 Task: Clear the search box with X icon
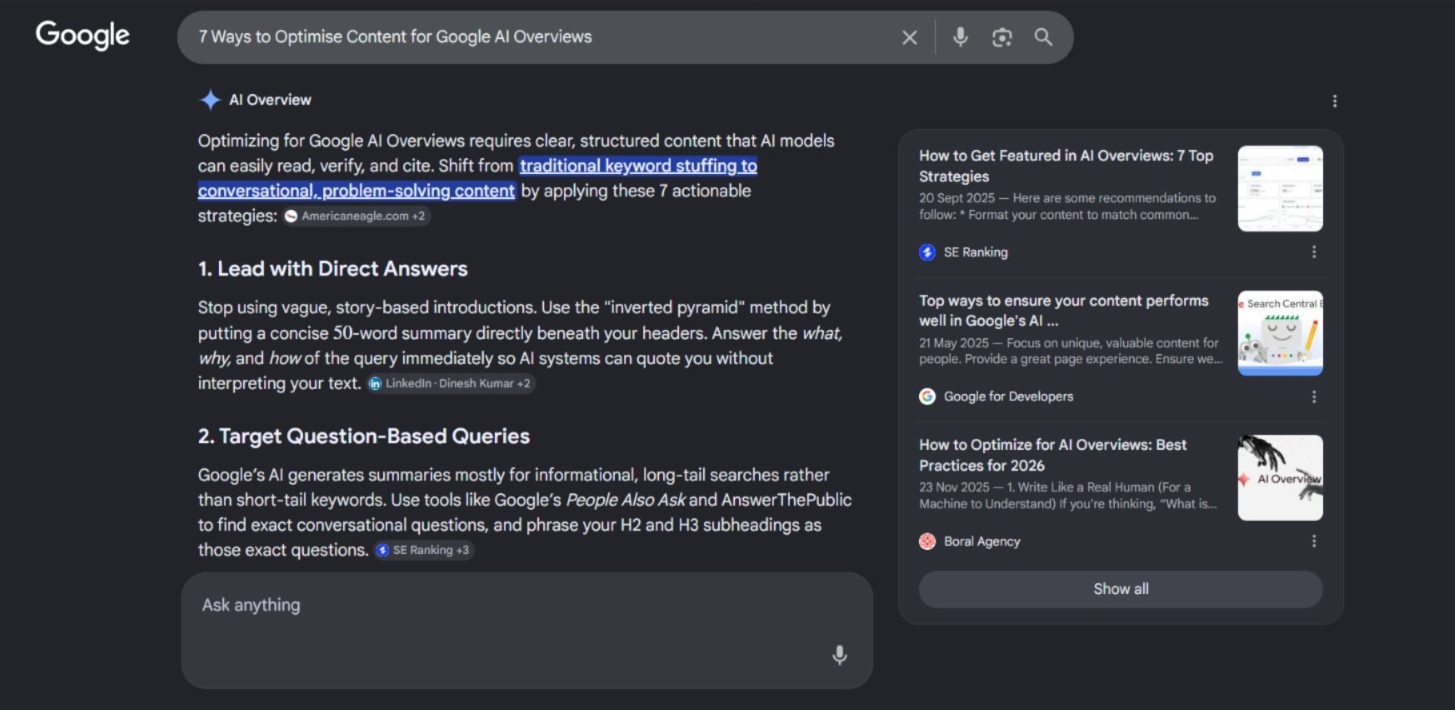909,37
